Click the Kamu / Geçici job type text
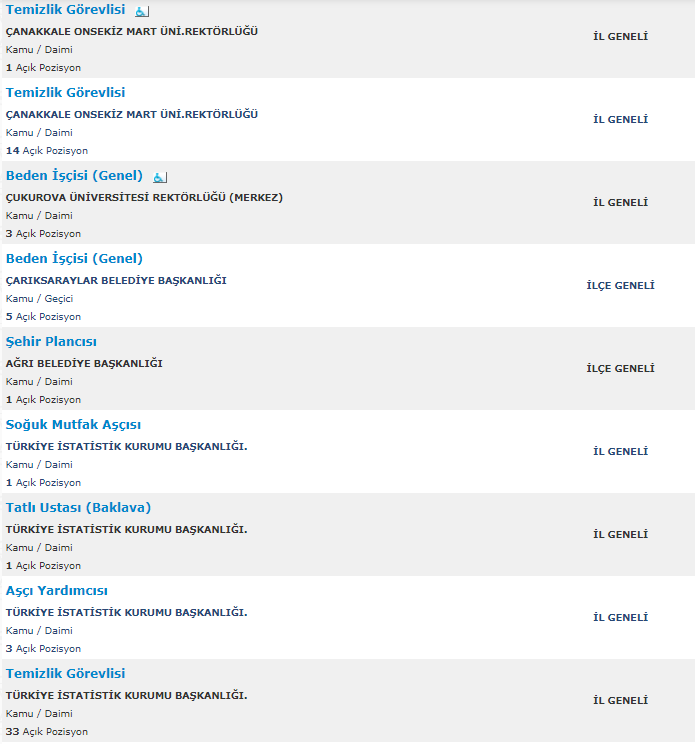 click(x=39, y=298)
